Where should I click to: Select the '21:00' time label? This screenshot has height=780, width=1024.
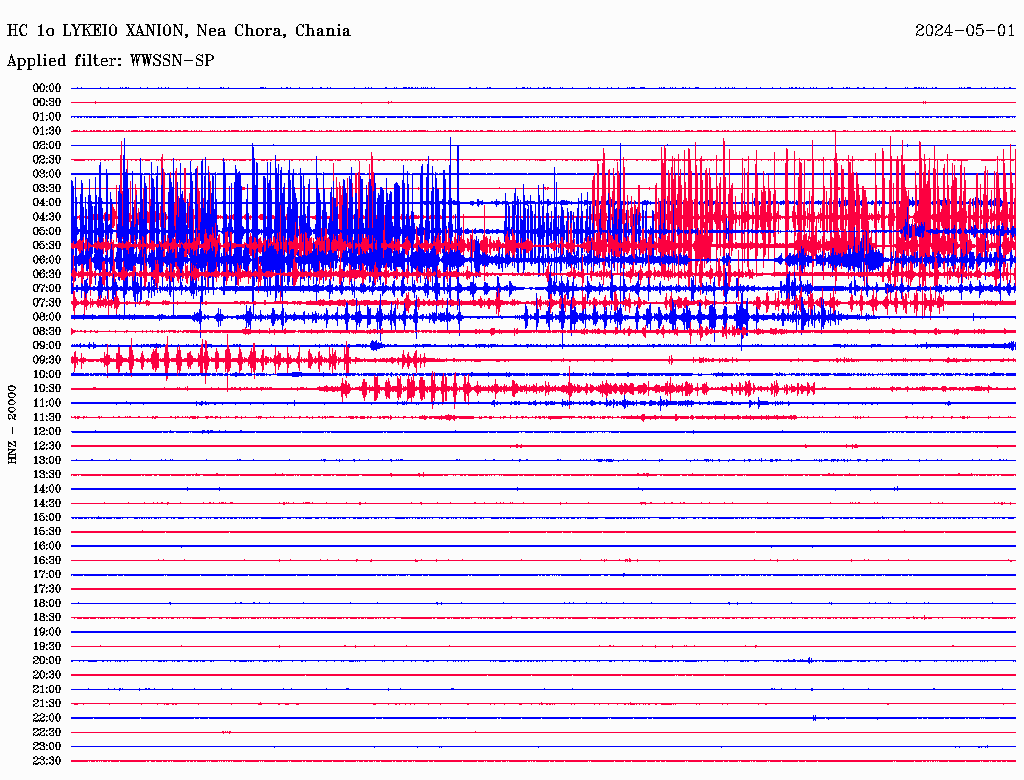tap(47, 689)
